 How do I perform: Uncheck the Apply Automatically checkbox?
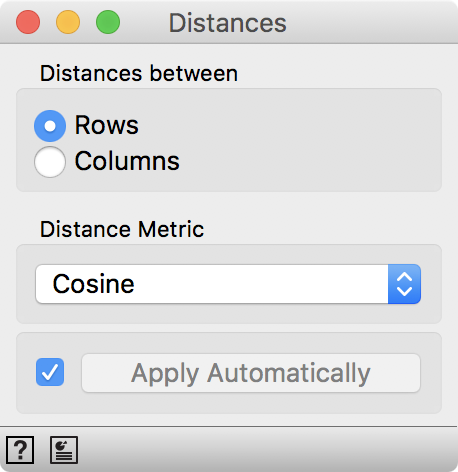(50, 372)
